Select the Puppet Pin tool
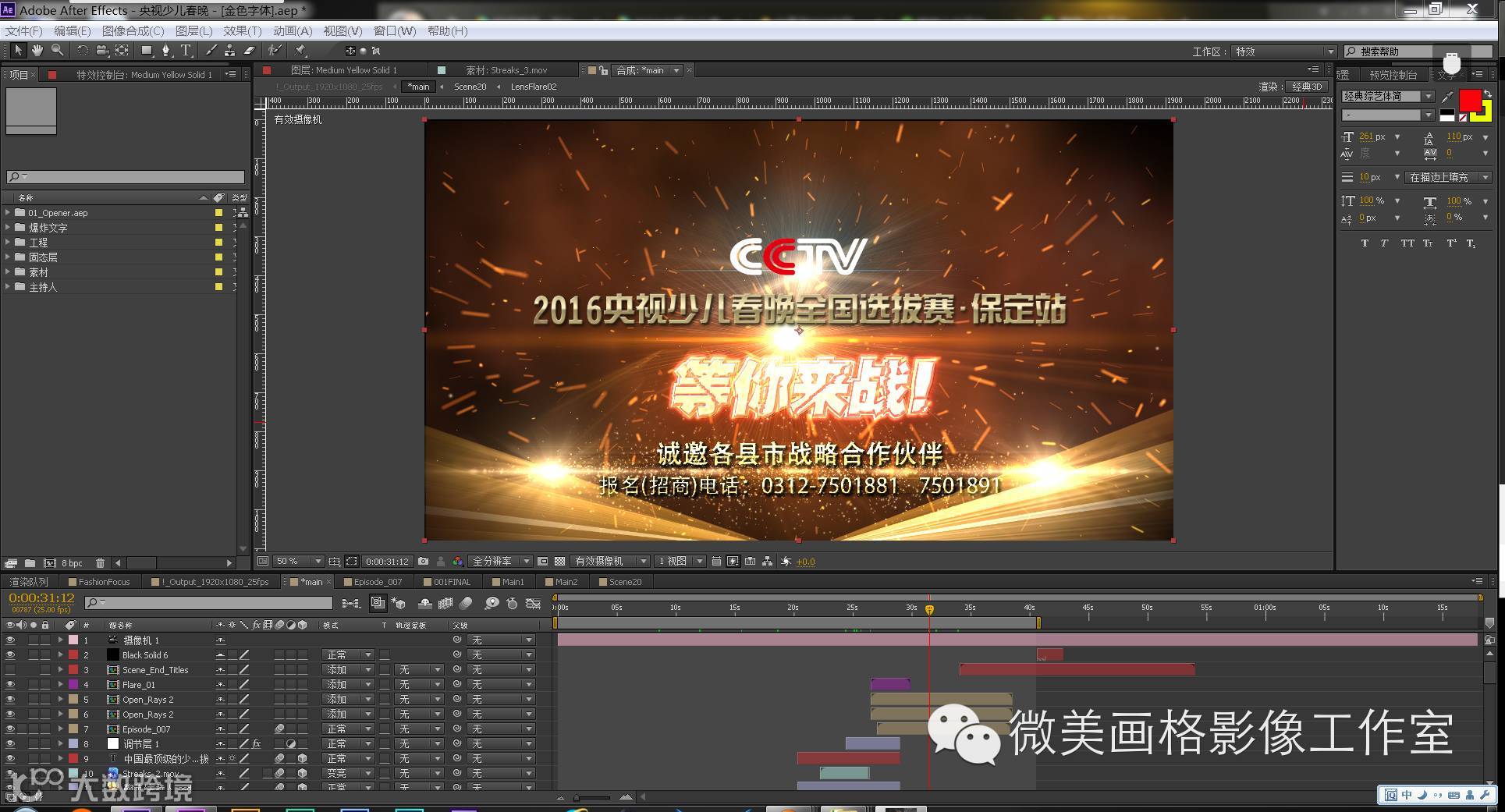This screenshot has height=812, width=1505. pyautogui.click(x=300, y=51)
